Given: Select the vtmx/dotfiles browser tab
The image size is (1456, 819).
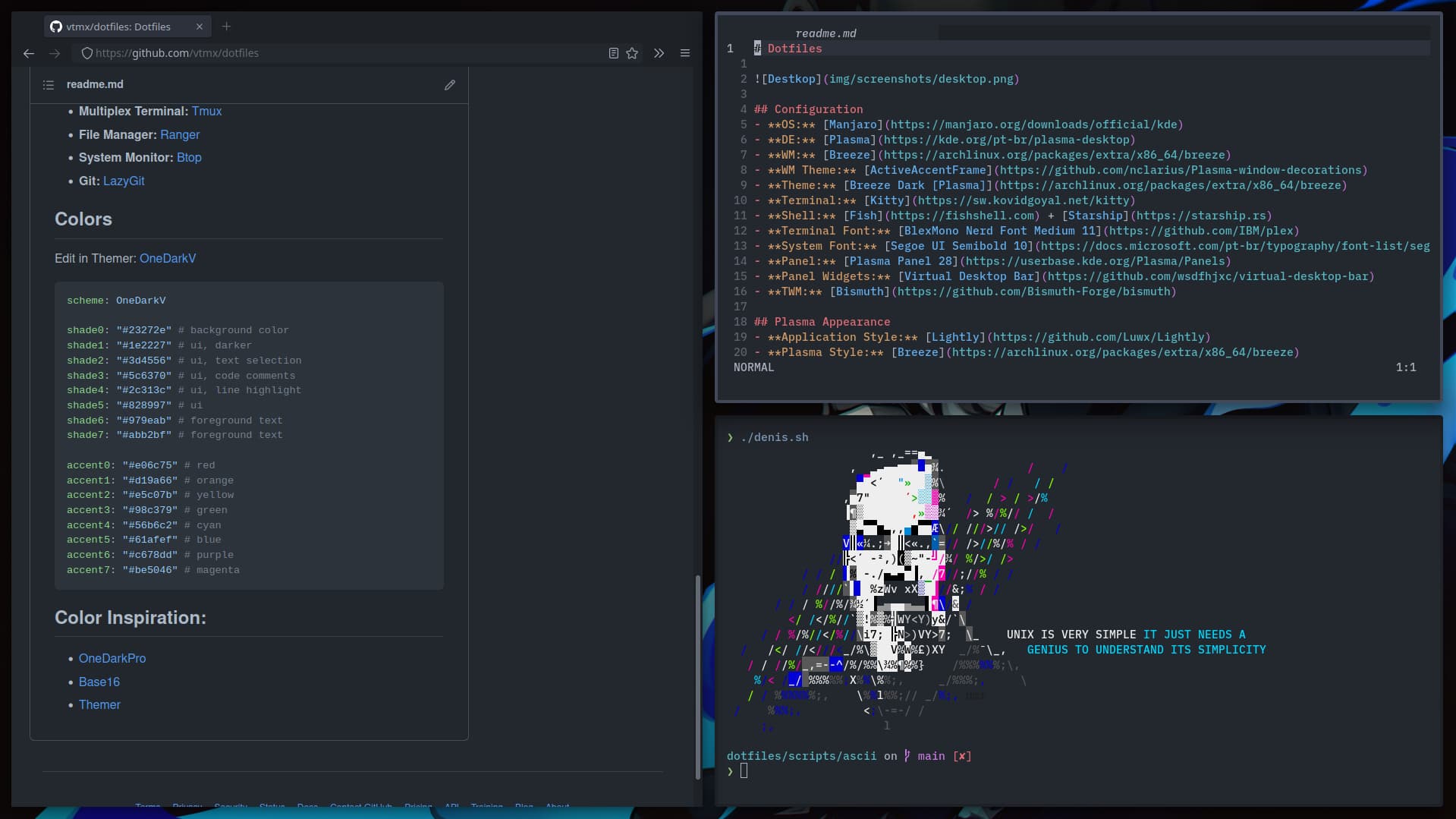Looking at the screenshot, I should [118, 27].
